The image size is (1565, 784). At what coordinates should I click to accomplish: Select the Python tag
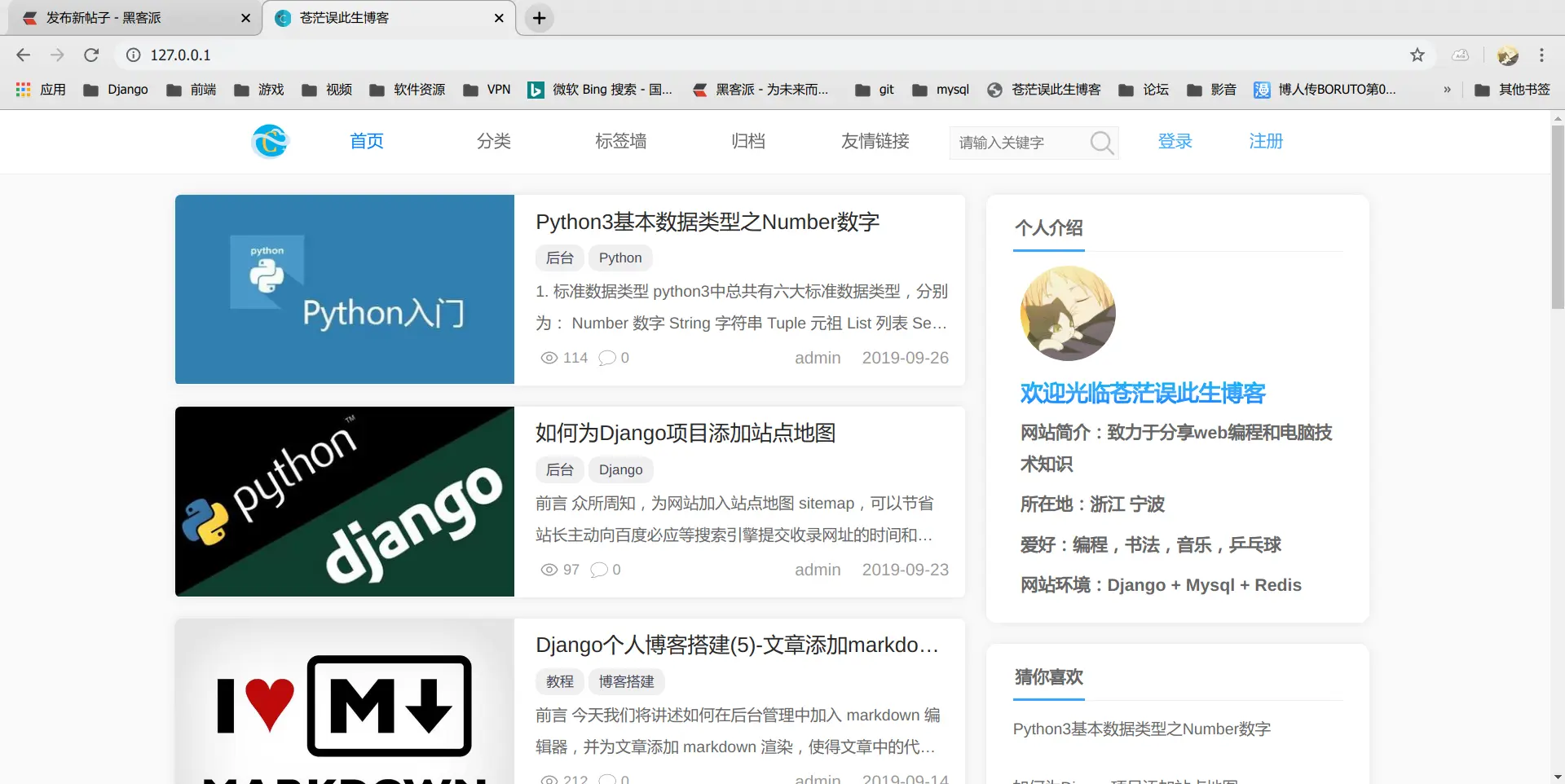pos(620,258)
